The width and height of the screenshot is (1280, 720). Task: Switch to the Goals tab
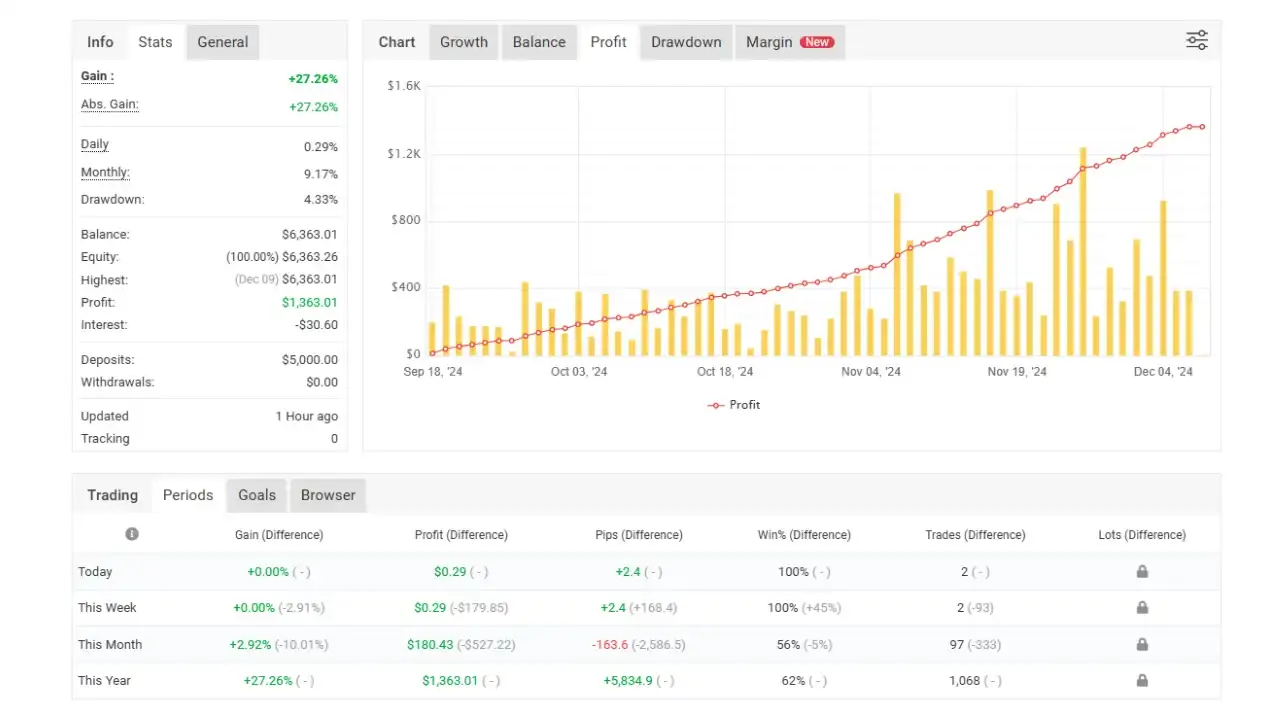coord(256,494)
